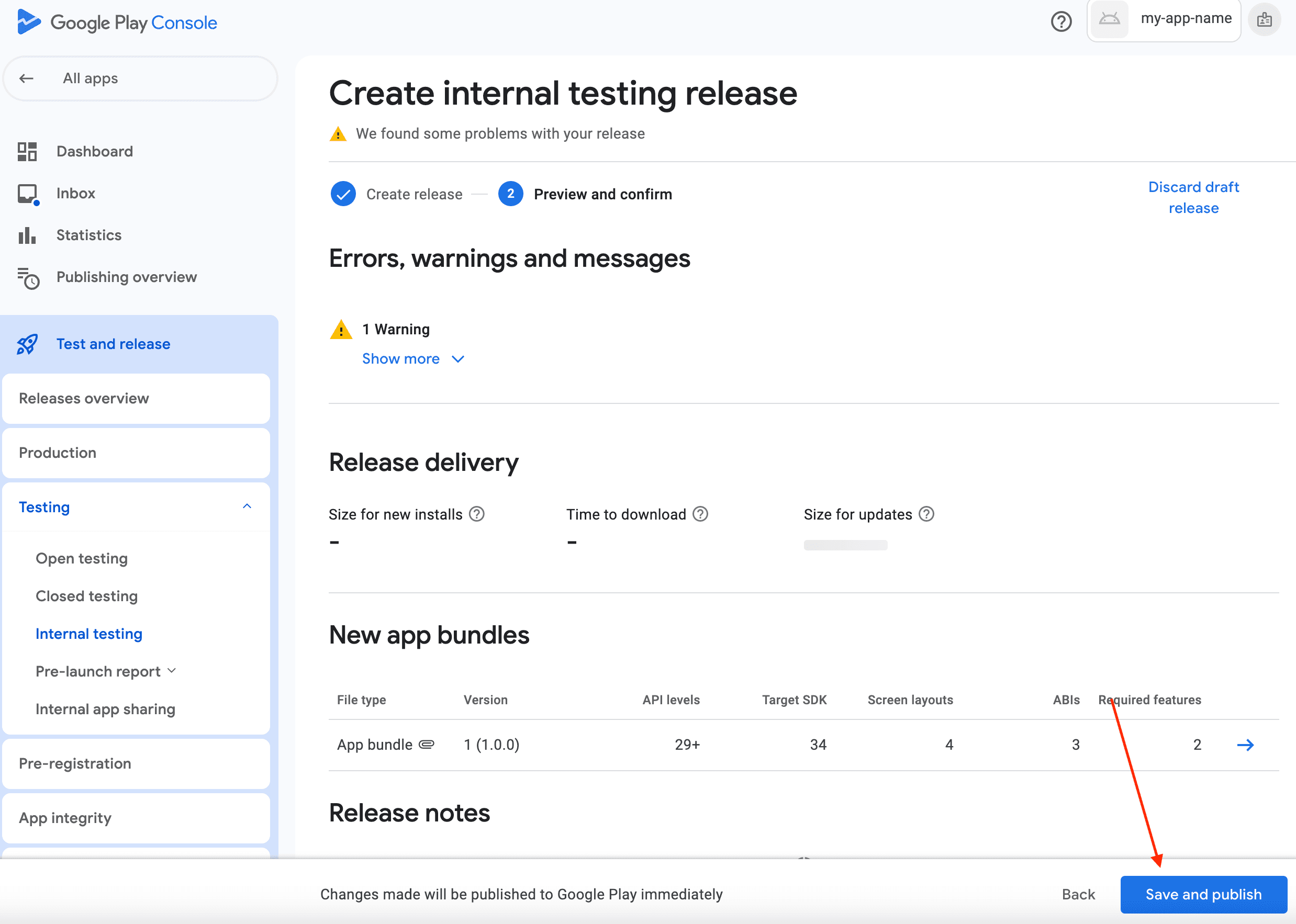This screenshot has height=924, width=1296.
Task: Open Open testing track
Action: (x=81, y=558)
